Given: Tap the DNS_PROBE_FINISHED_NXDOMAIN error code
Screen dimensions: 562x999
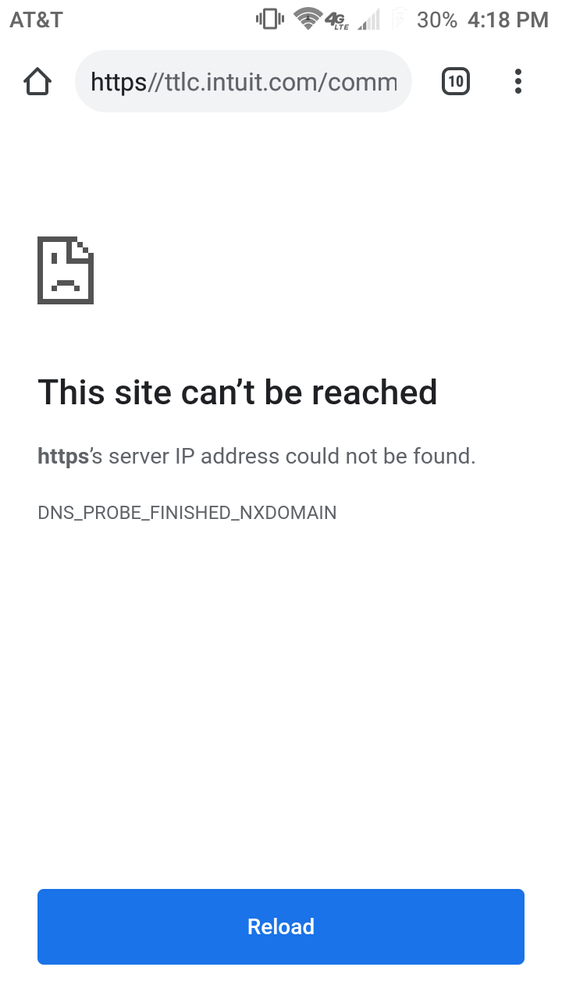Looking at the screenshot, I should [187, 512].
